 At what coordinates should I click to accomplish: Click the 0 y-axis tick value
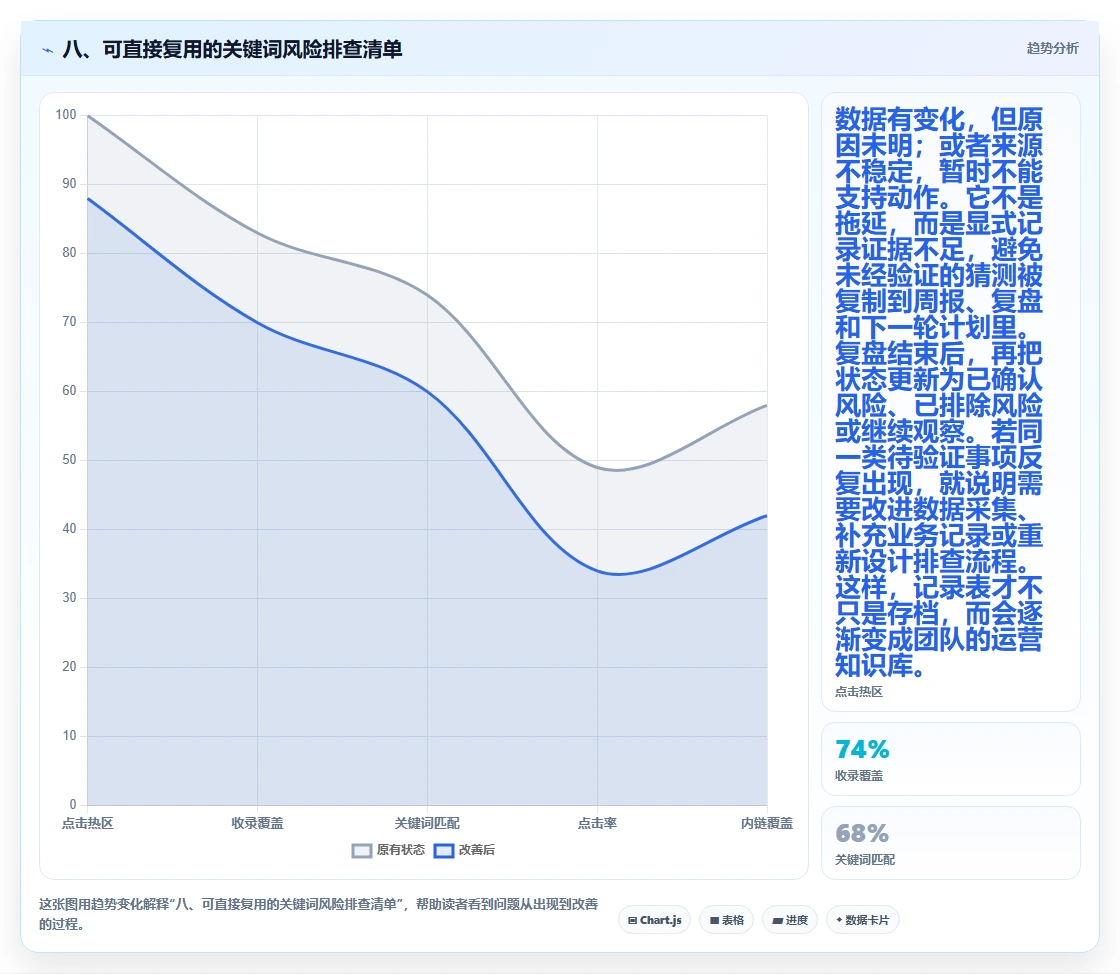pos(73,805)
